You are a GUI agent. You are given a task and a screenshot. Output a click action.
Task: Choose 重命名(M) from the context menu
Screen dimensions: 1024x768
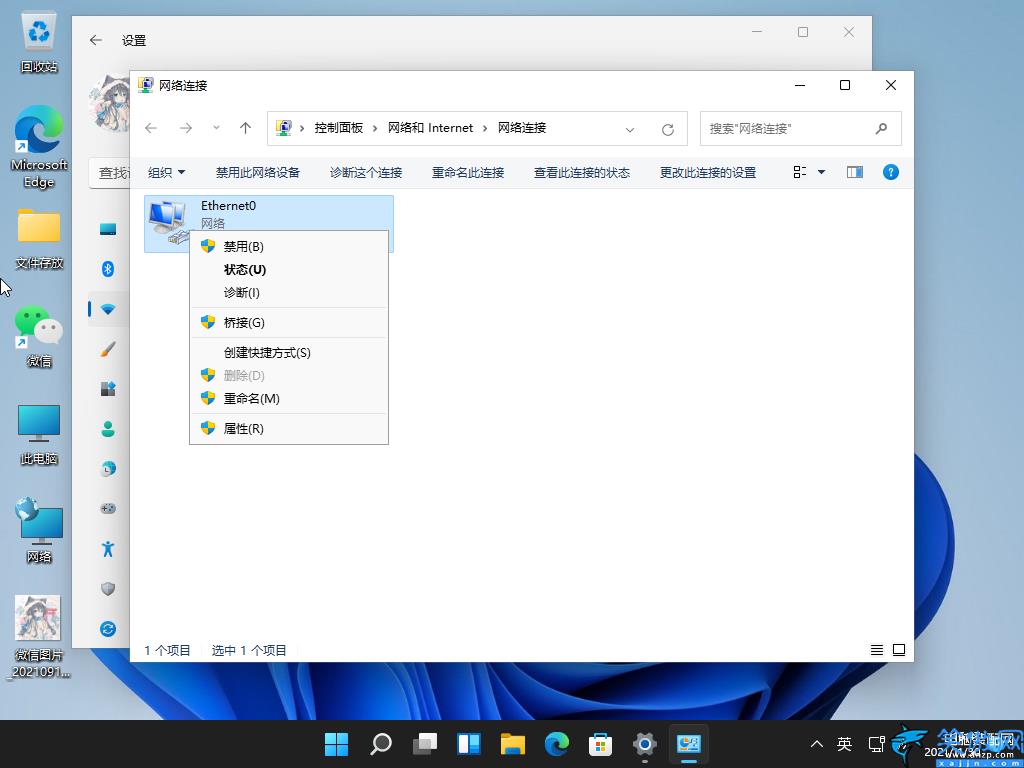pos(289,398)
